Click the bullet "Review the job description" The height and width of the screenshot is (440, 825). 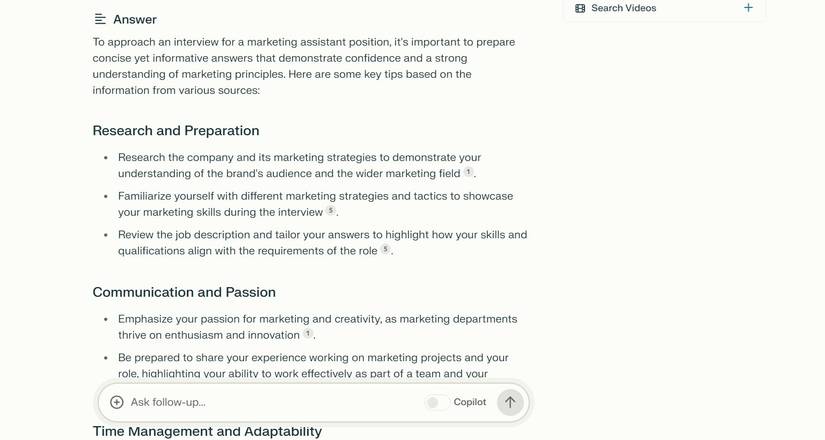(322, 243)
